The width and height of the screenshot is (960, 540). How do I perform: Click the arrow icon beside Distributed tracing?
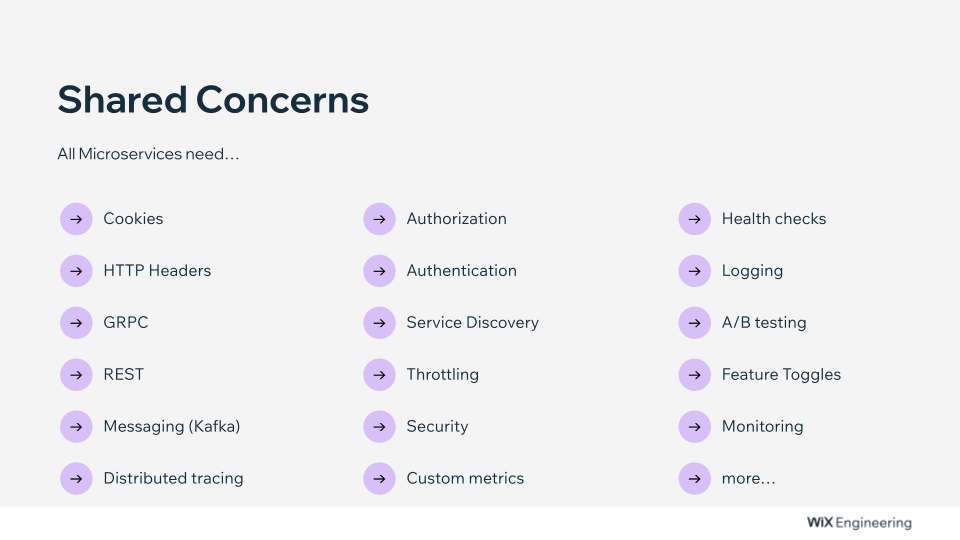pos(76,479)
